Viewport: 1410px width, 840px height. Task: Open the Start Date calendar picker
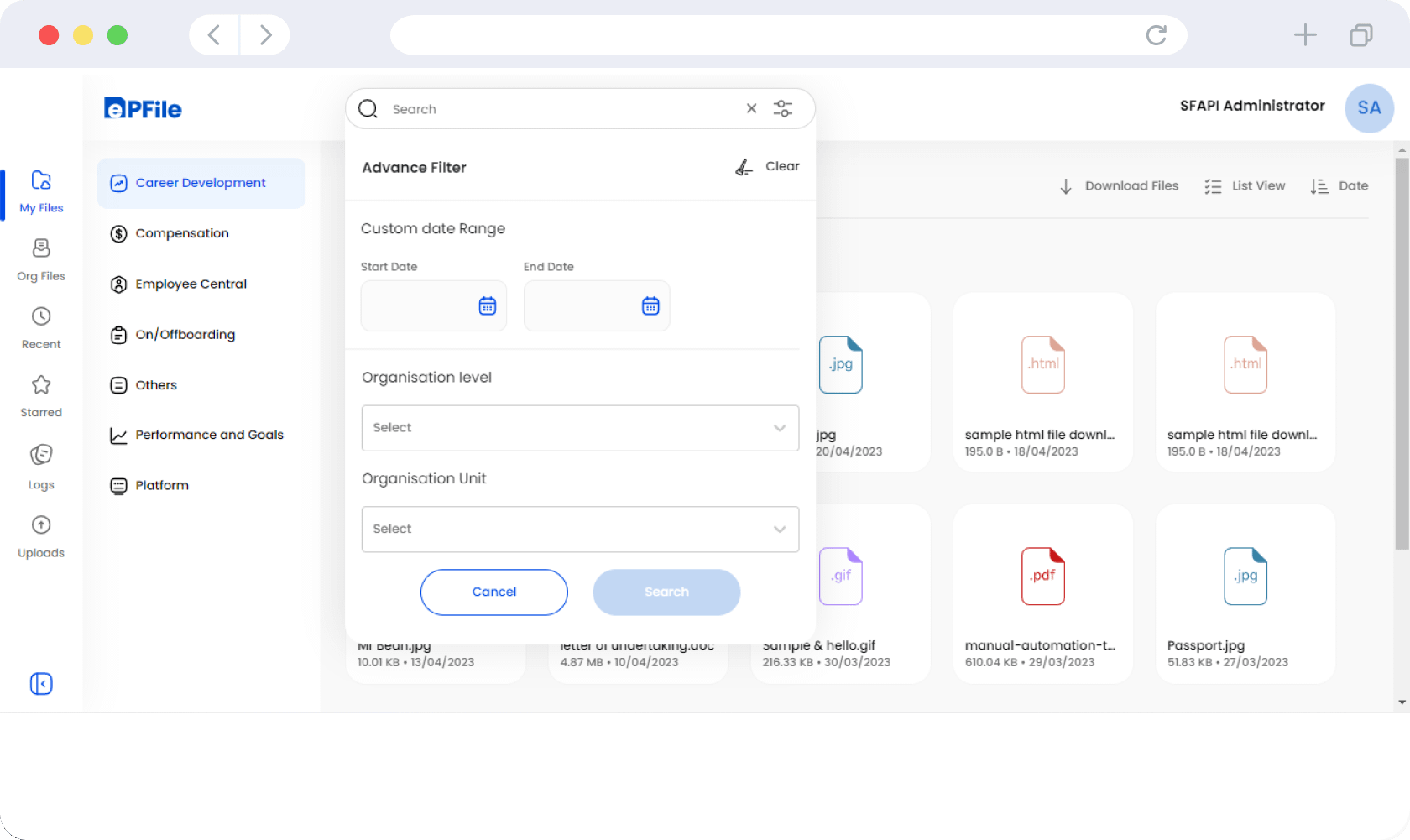(487, 306)
